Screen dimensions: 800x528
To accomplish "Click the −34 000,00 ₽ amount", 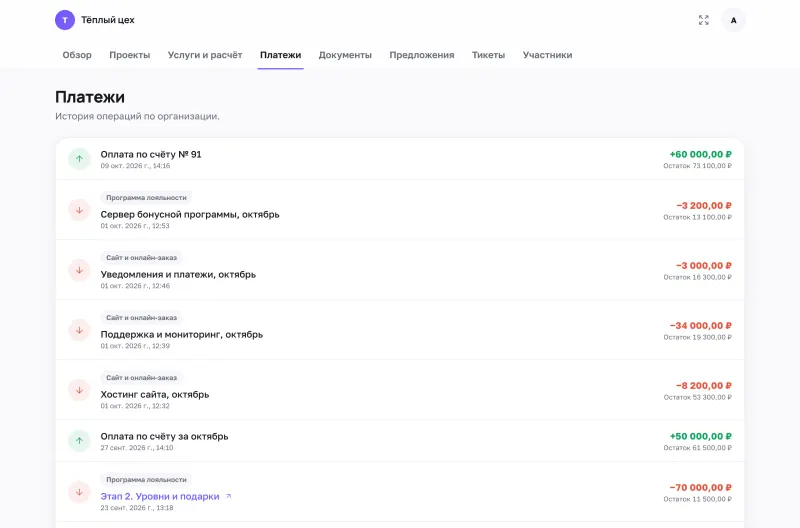I will 701,325.
